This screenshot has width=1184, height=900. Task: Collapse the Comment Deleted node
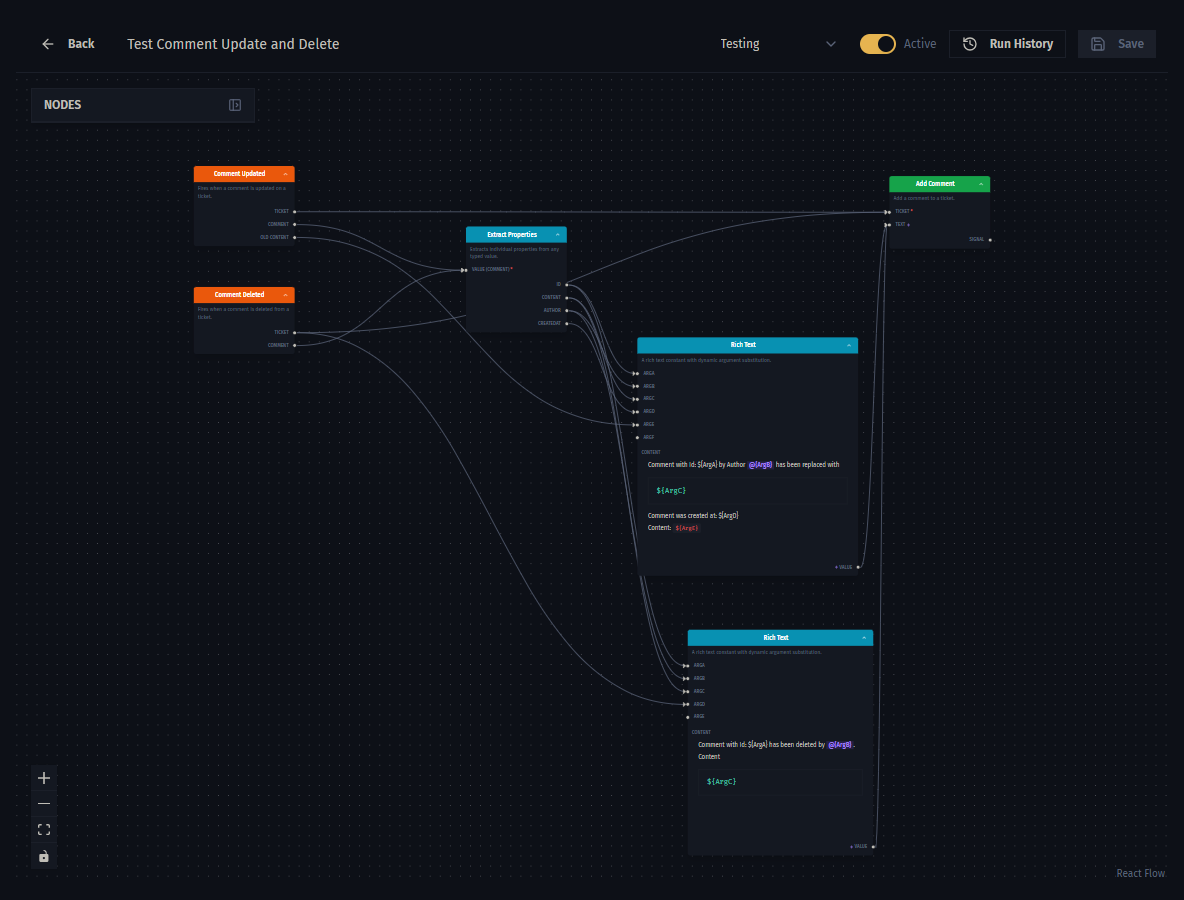click(x=285, y=294)
